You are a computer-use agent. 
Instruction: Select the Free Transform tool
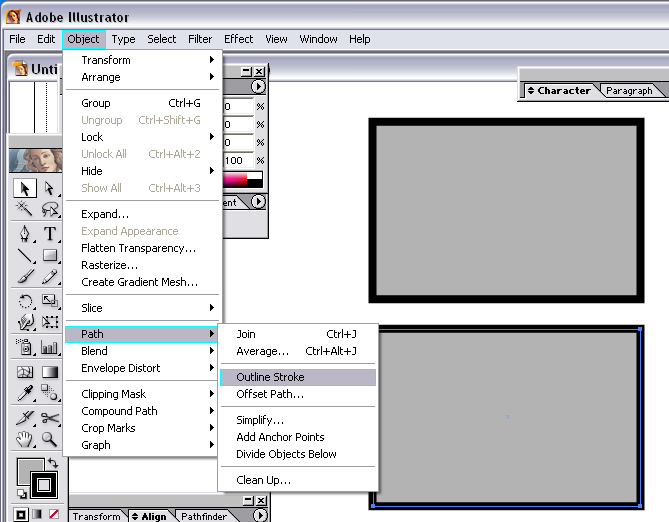point(50,322)
